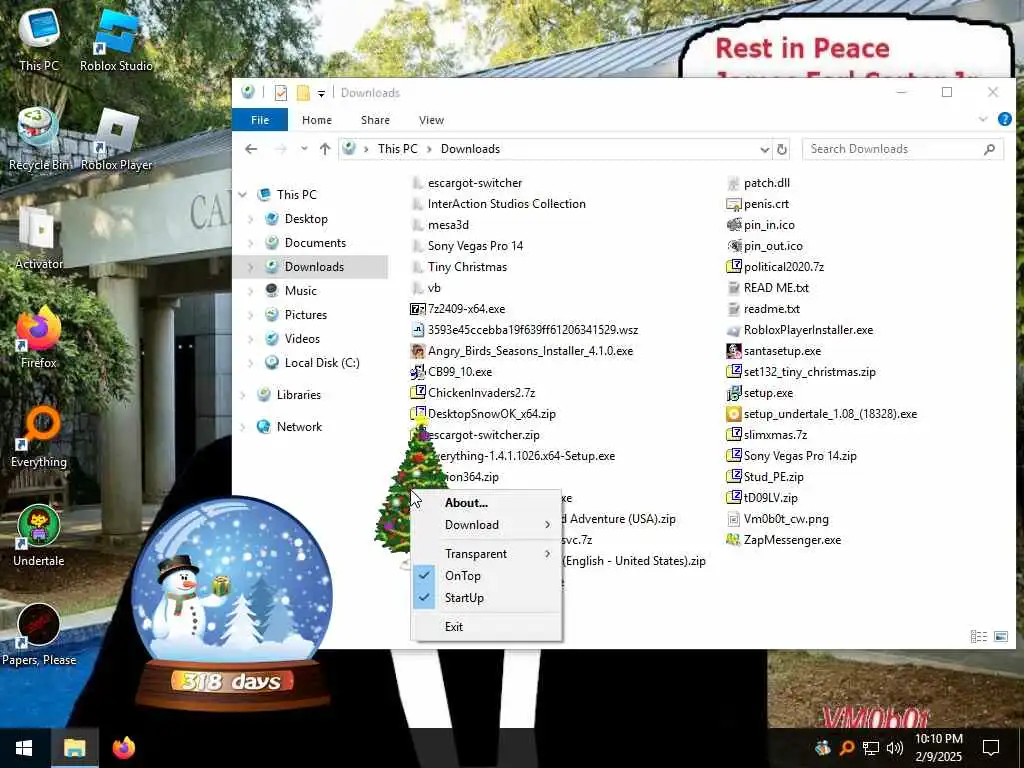1024x768 pixels.
Task: Choose Exit in the context menu
Action: pyautogui.click(x=486, y=627)
